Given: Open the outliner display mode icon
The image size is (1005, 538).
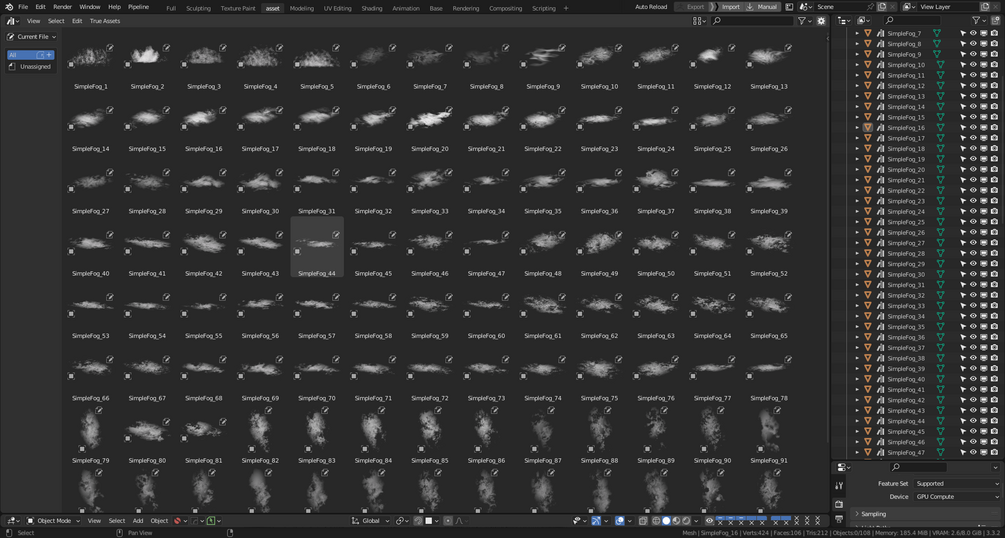Looking at the screenshot, I should point(863,21).
